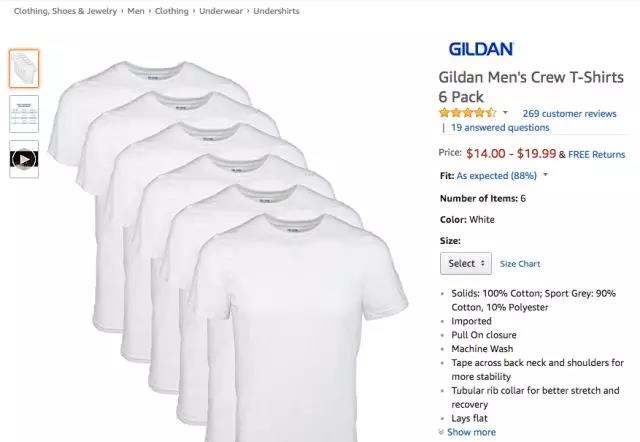This screenshot has width=640, height=442.
Task: Click the main white T-shirts product image
Action: point(229,249)
